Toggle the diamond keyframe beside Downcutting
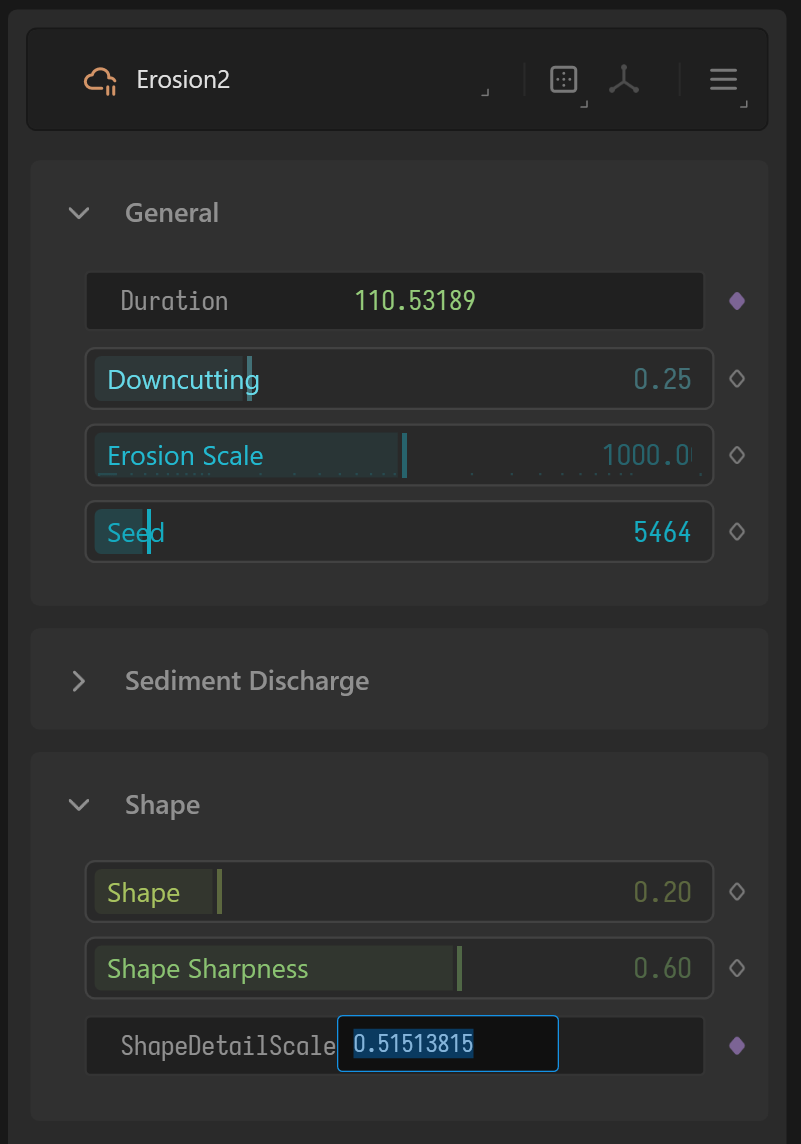Image resolution: width=801 pixels, height=1144 pixels. (x=737, y=379)
